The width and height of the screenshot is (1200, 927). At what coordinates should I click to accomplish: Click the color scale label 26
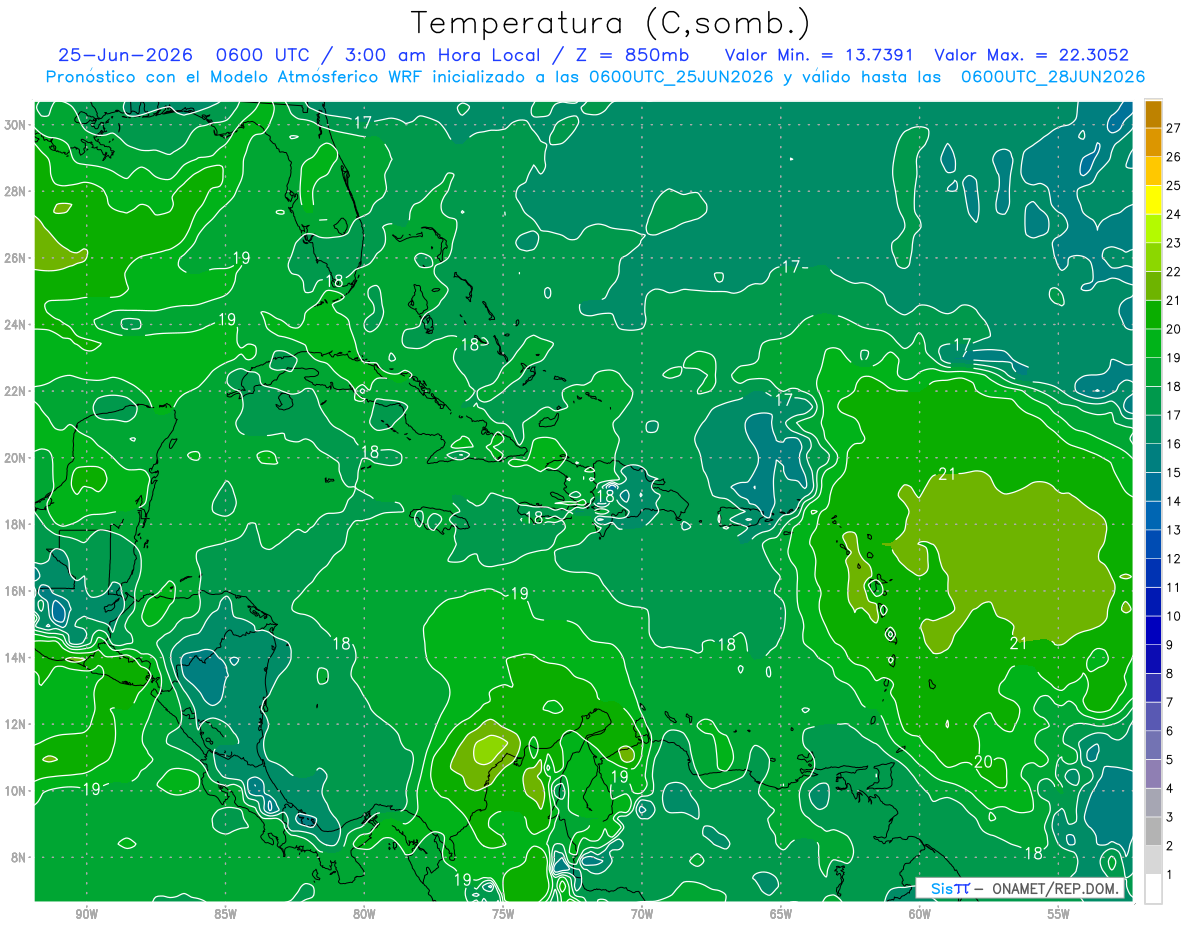[x=1174, y=156]
